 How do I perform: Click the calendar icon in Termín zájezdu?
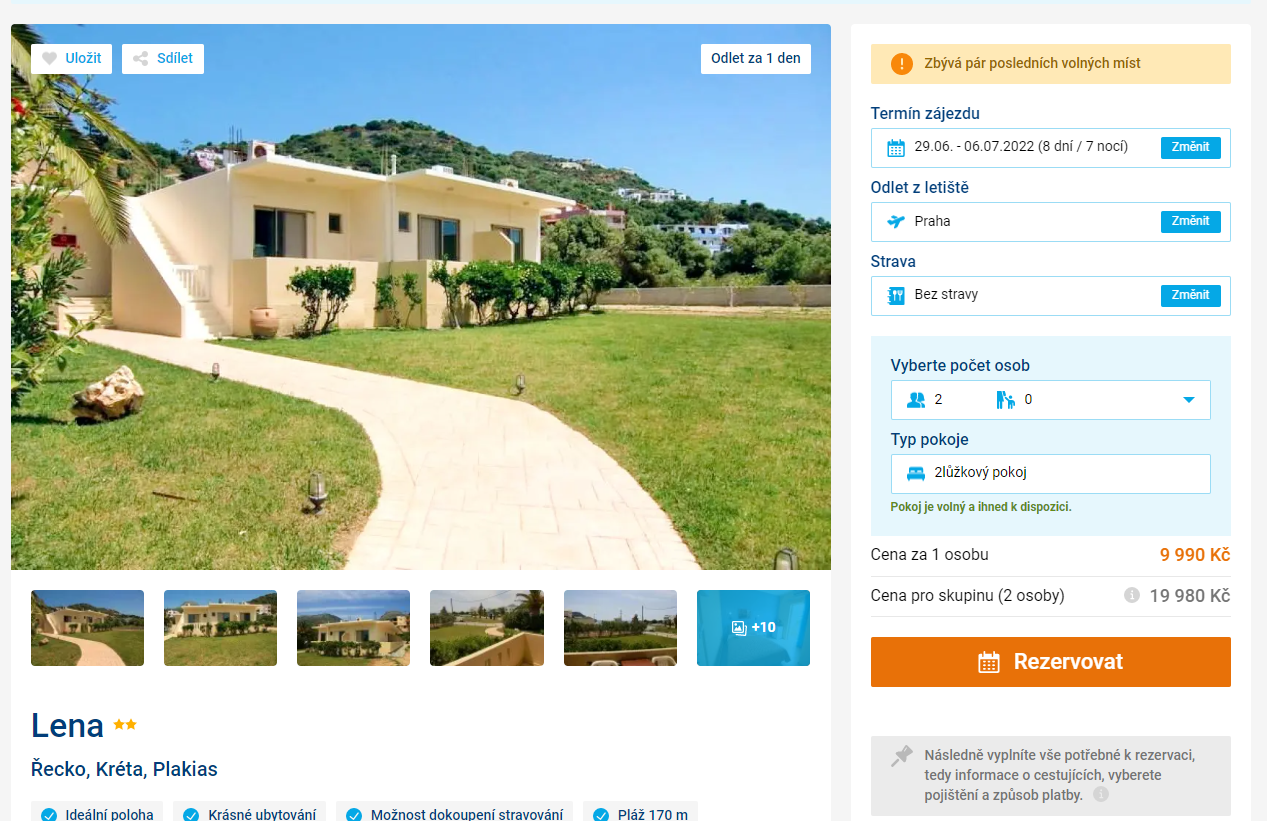click(896, 148)
